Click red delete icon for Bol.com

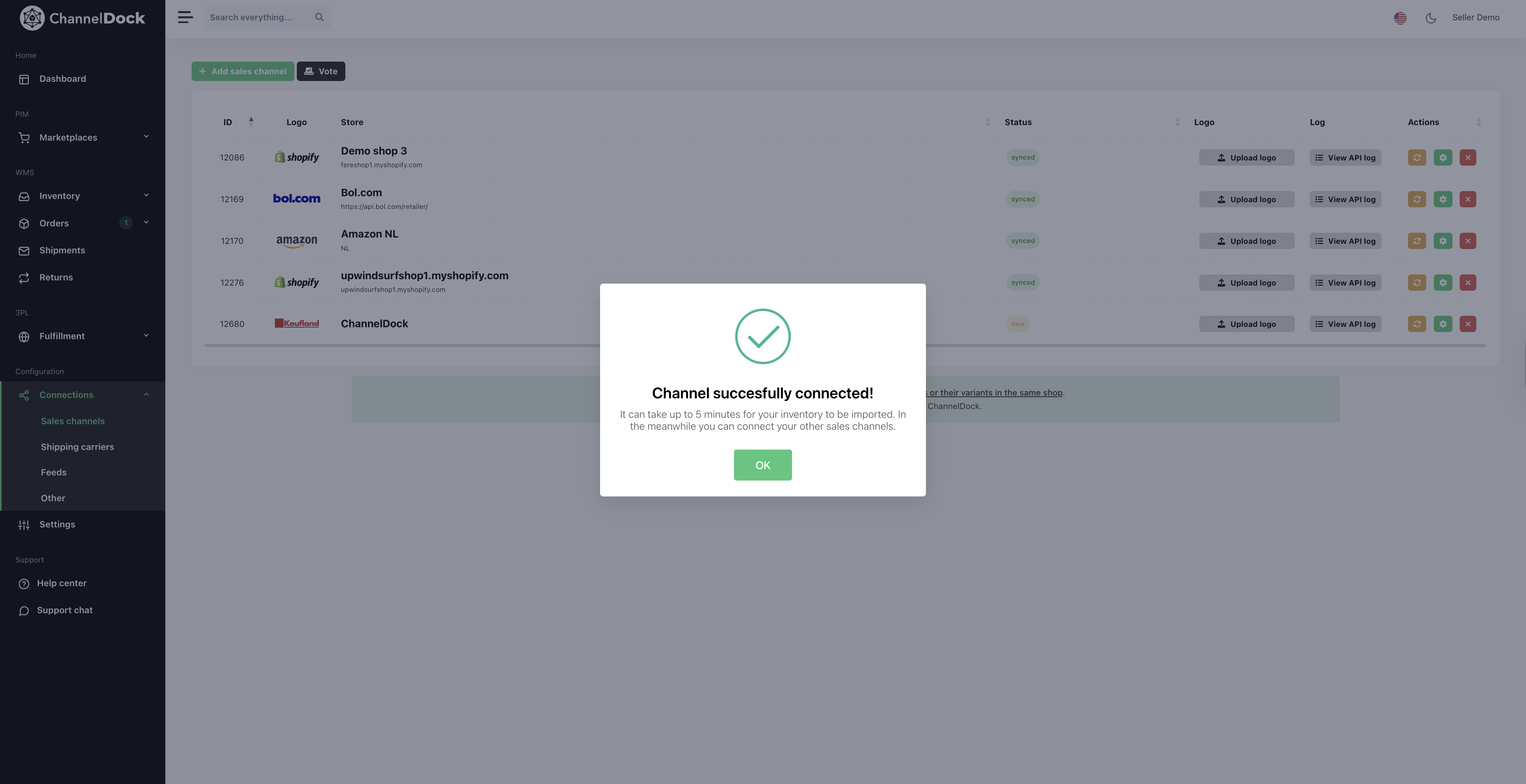(1467, 199)
